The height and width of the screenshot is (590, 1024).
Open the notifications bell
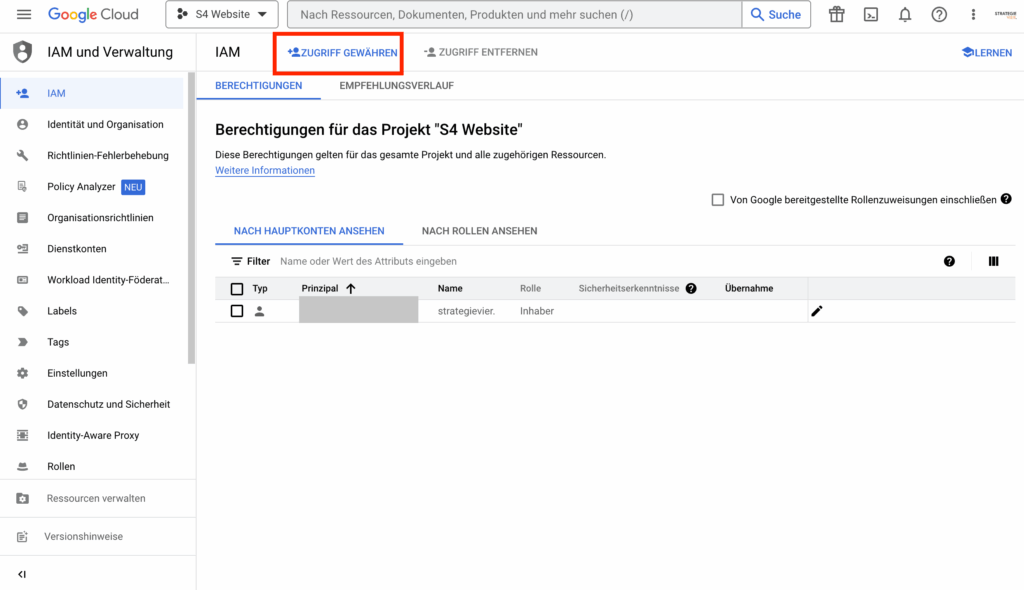[x=904, y=14]
